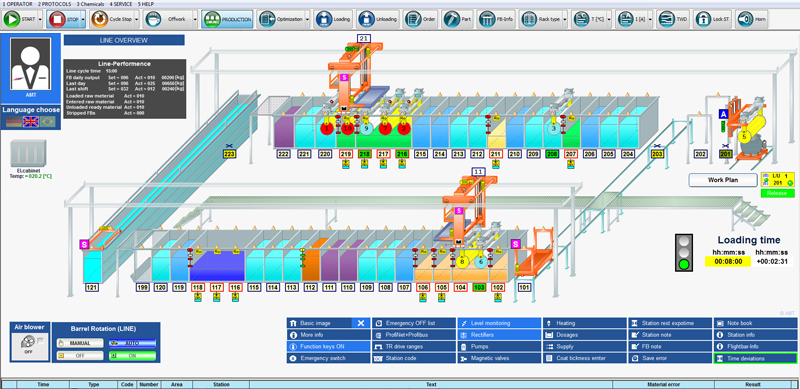This screenshot has height=389, width=800.
Task: Open the 2 PROTOCOLS menu
Action: 55,4
